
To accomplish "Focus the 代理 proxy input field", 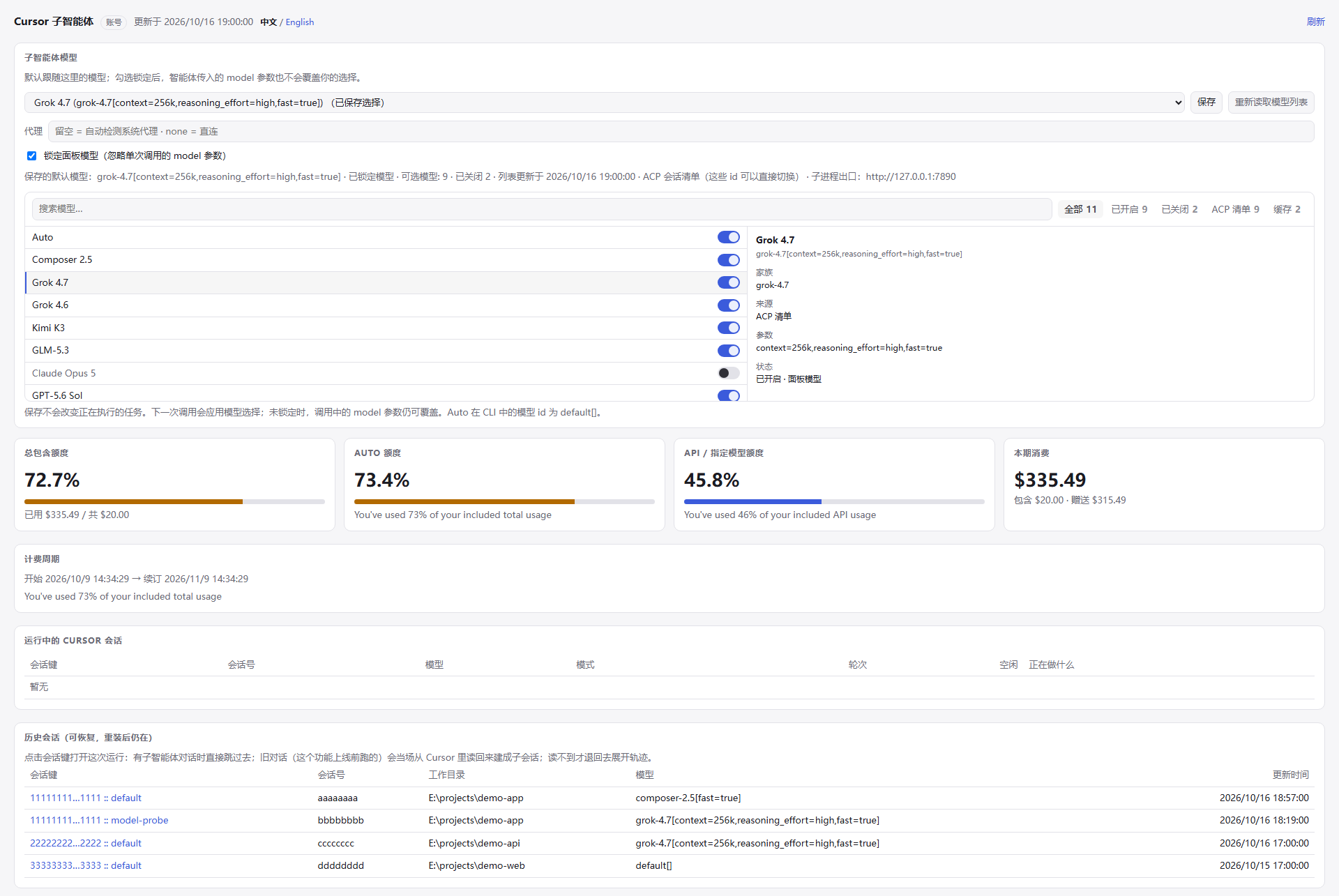I will pyautogui.click(x=681, y=131).
